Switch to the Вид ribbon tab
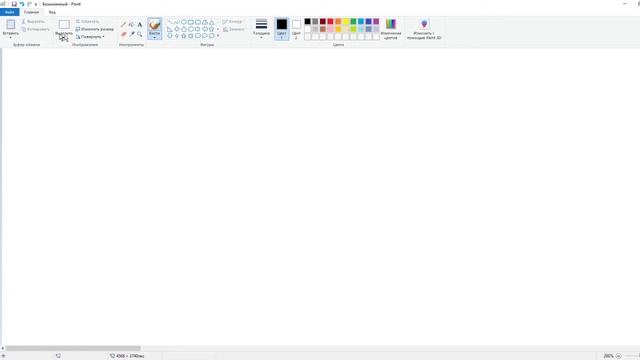 coord(52,12)
